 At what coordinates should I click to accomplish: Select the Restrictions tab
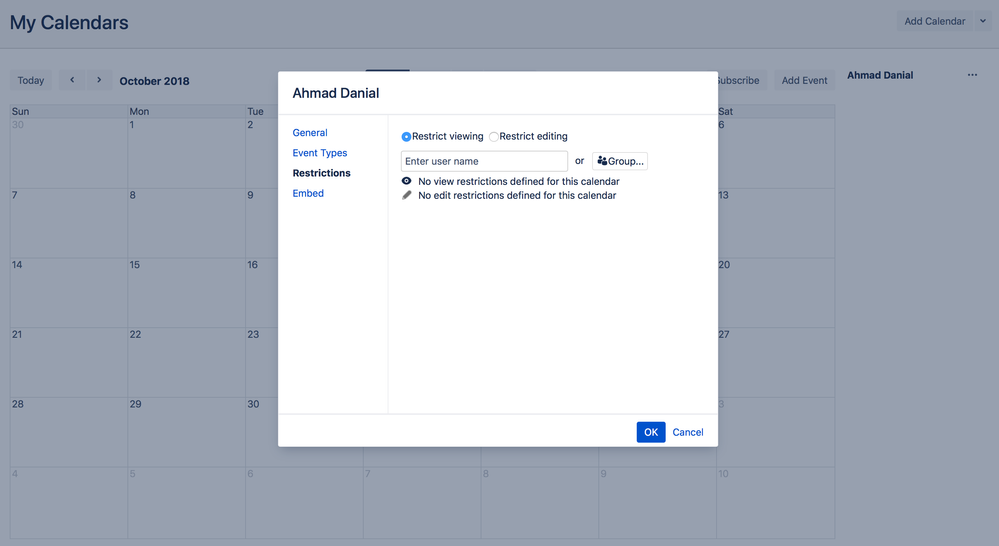(321, 173)
